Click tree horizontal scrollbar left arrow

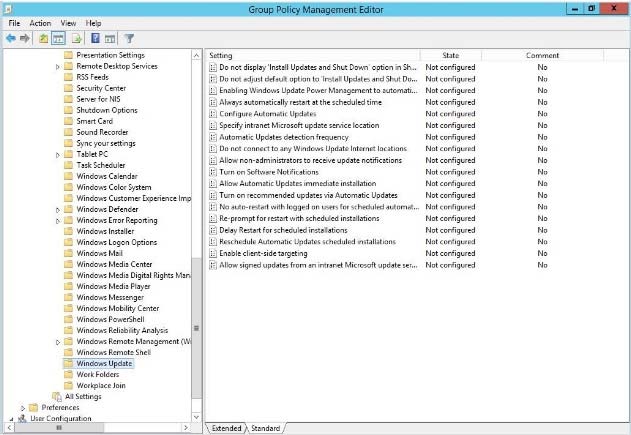[x=10, y=427]
